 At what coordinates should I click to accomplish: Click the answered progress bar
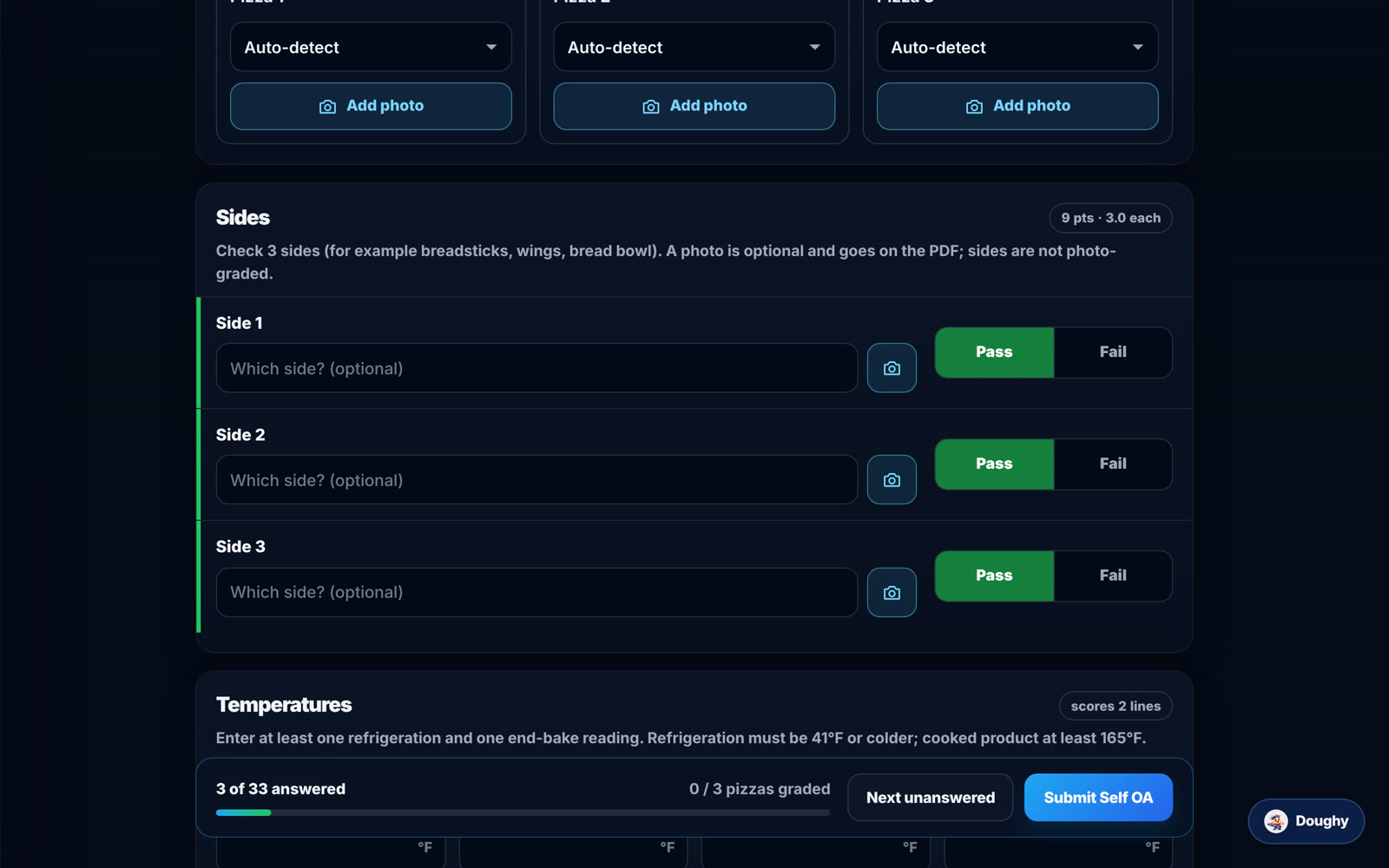(523, 813)
